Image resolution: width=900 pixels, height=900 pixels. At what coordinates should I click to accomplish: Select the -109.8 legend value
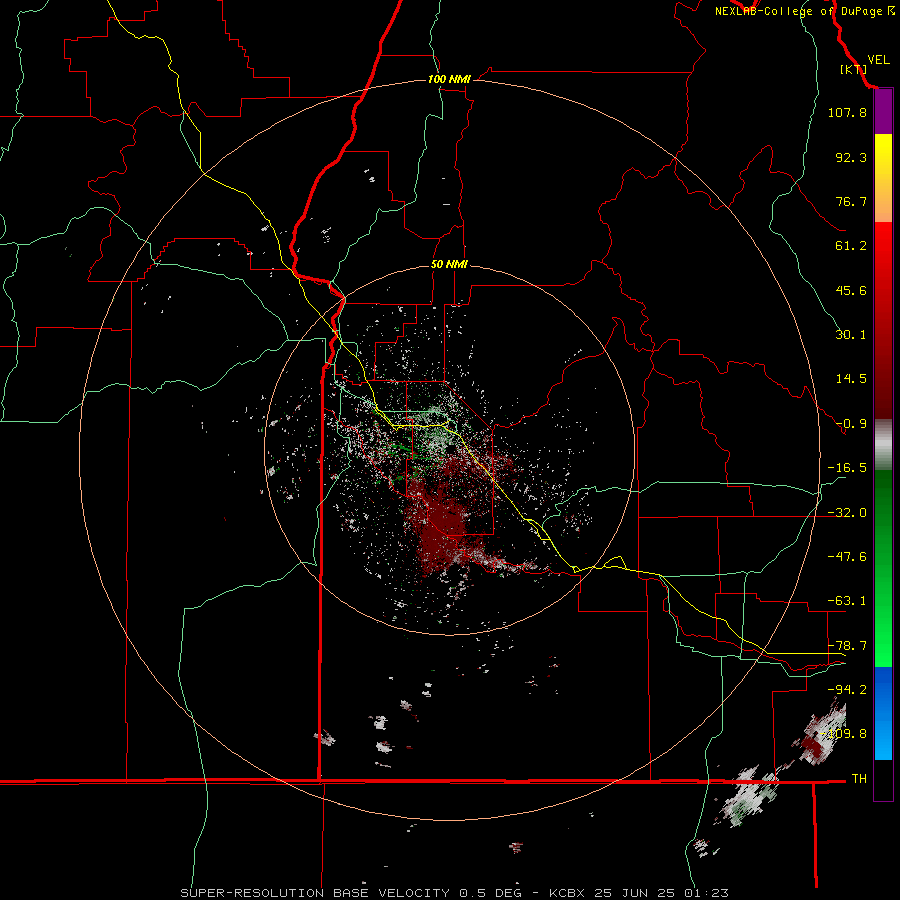843,734
